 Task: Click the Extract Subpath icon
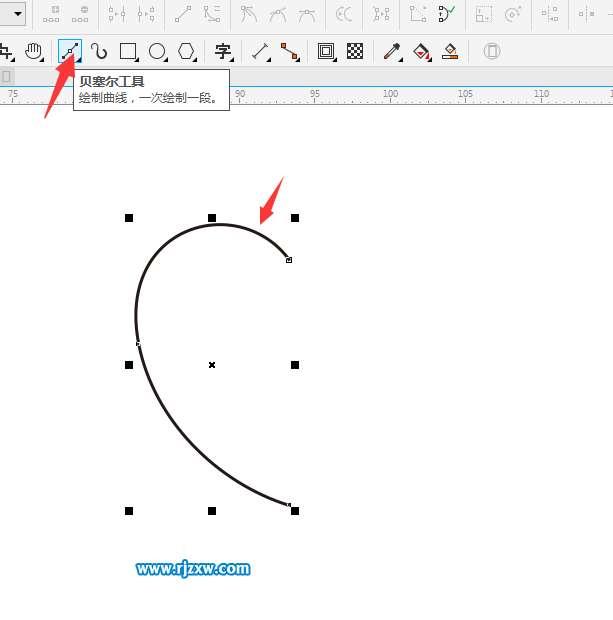pyautogui.click(x=381, y=14)
